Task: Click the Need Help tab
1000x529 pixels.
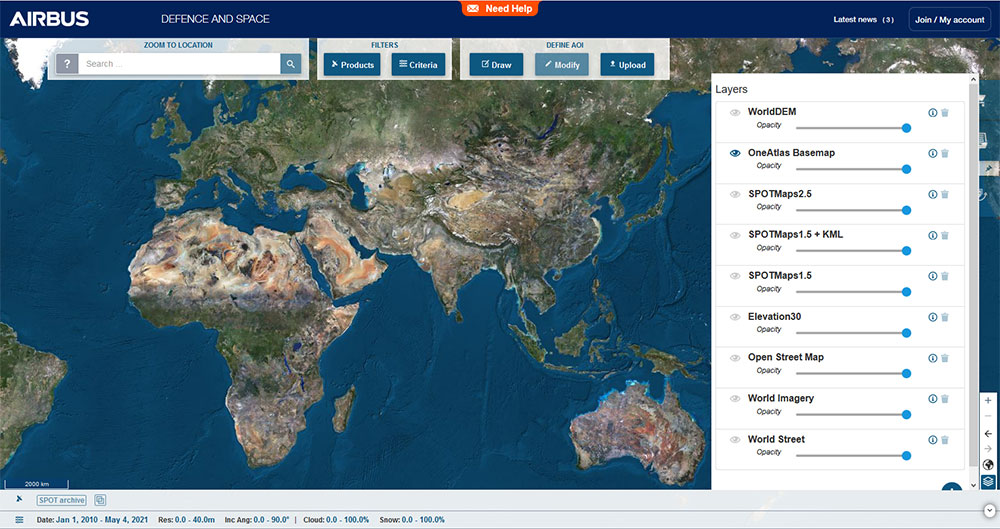Action: tap(500, 8)
